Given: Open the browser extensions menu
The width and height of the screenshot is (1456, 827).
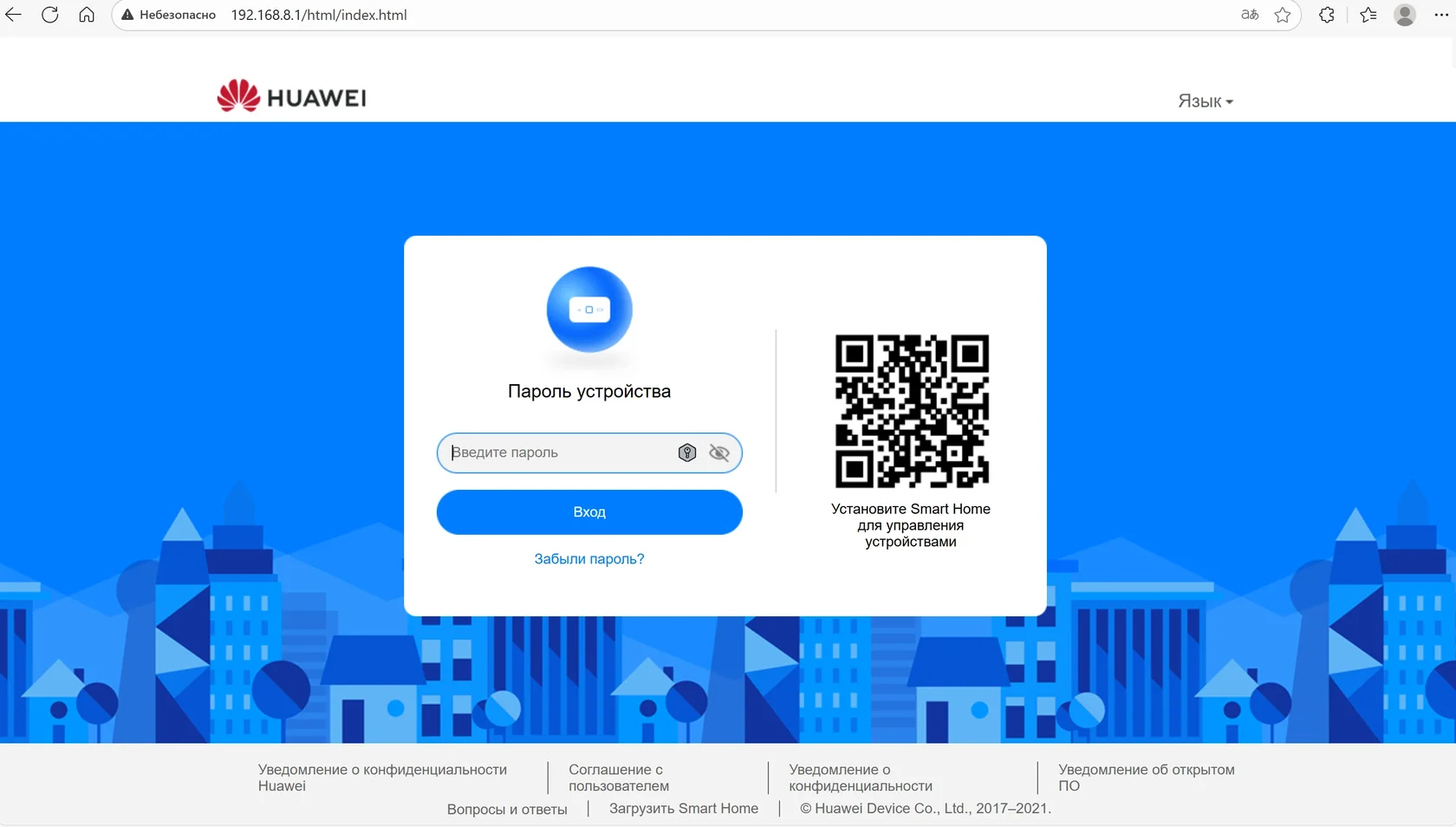Looking at the screenshot, I should 1327,15.
